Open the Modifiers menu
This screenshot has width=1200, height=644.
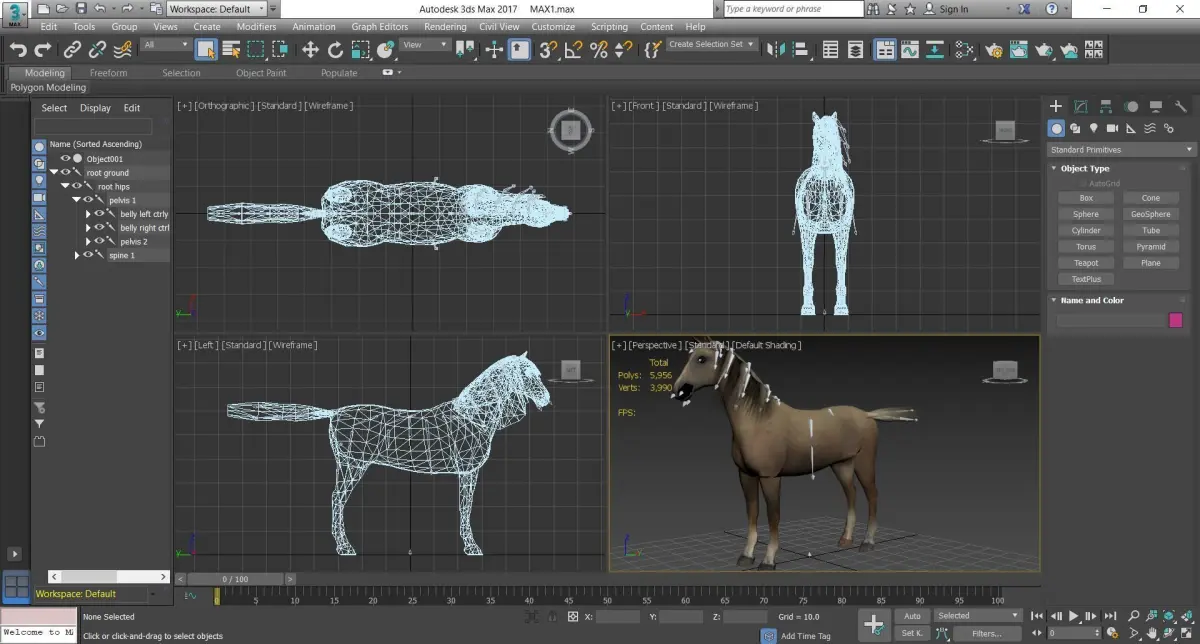point(257,27)
